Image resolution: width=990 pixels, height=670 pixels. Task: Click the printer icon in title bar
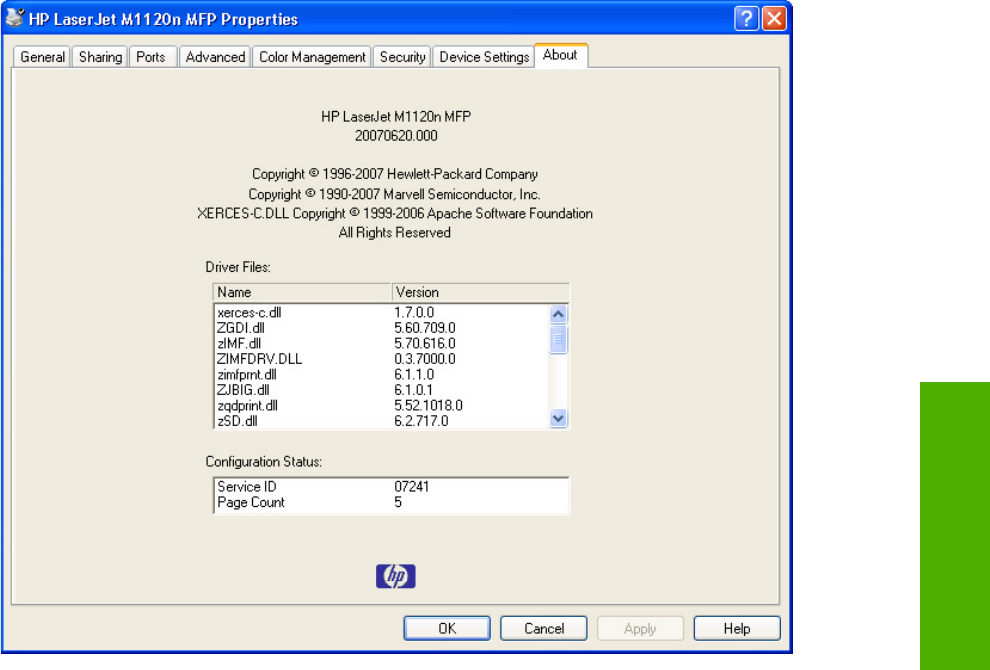[x=14, y=18]
